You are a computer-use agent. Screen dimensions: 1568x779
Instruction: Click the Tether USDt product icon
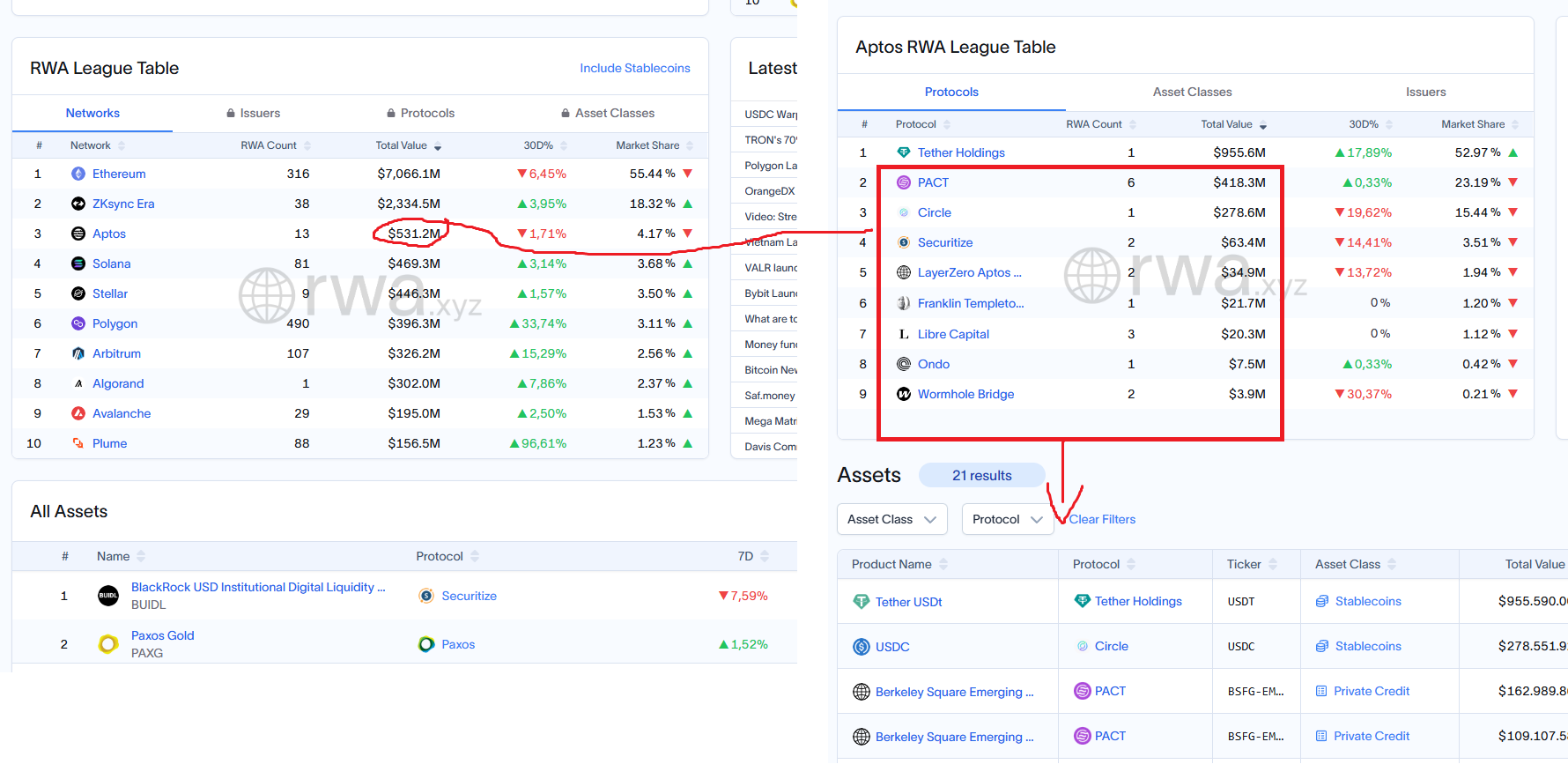pyautogui.click(x=862, y=602)
